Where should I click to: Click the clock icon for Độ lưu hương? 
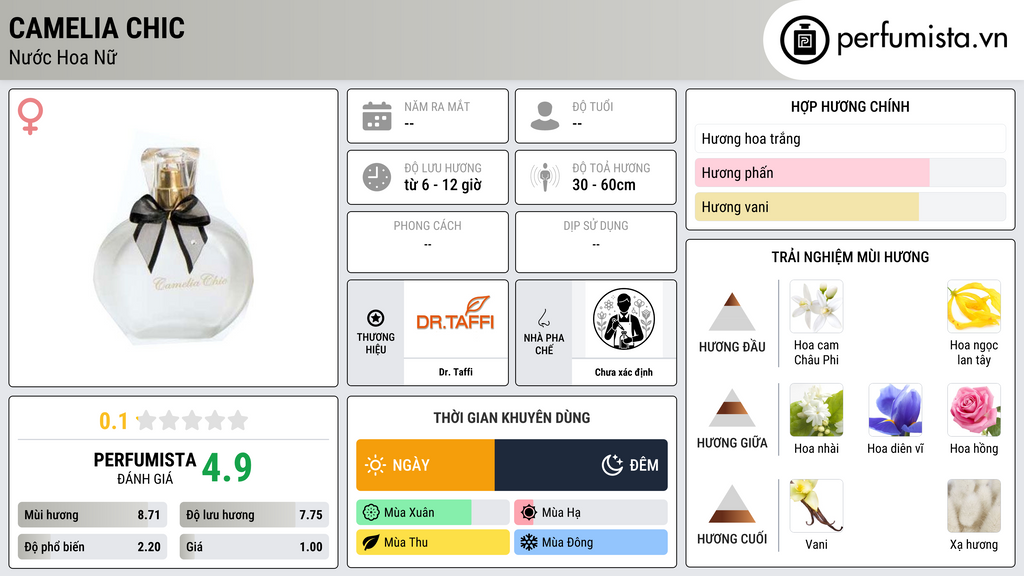(377, 177)
